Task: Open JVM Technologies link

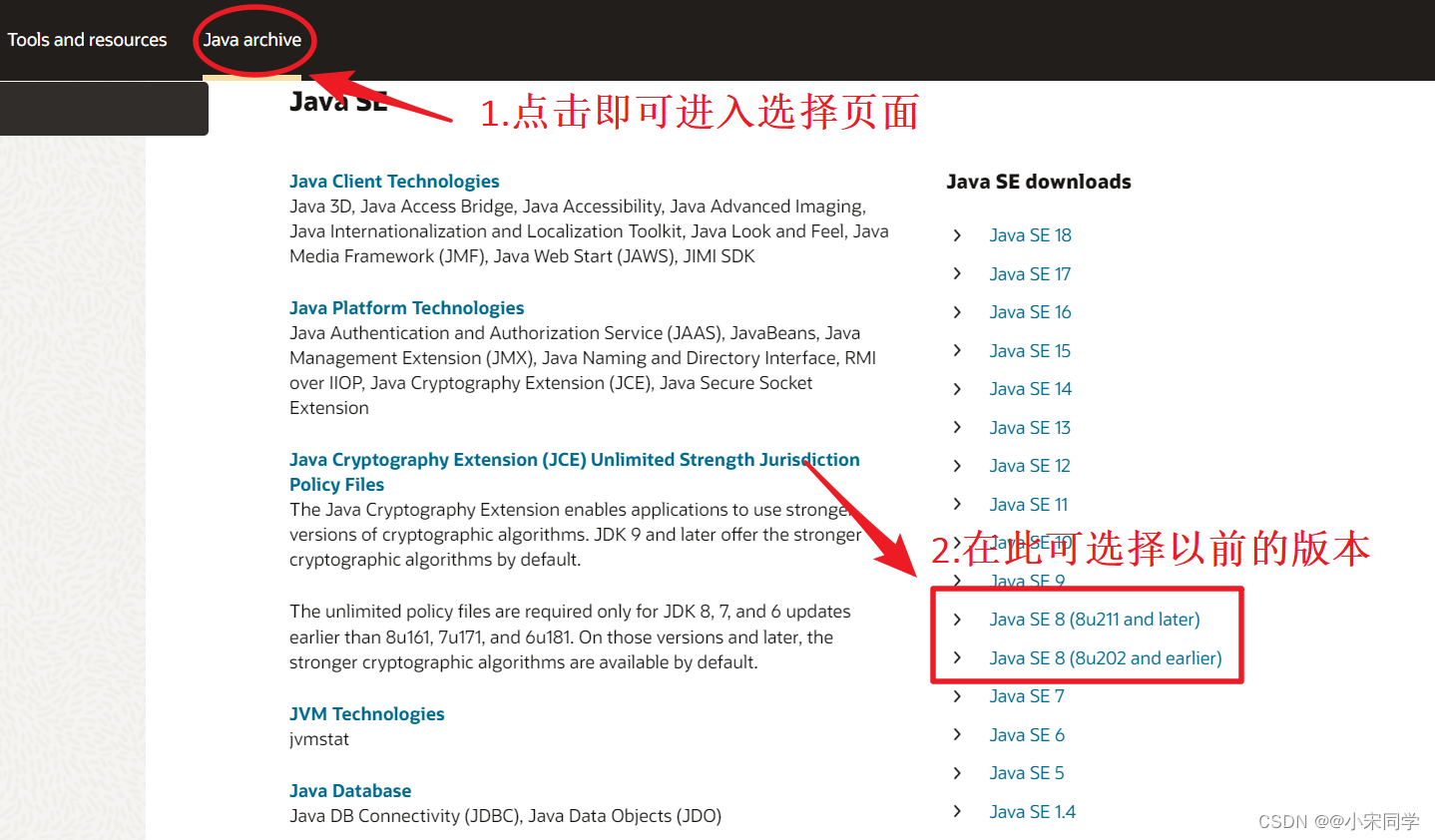Action: 366,714
